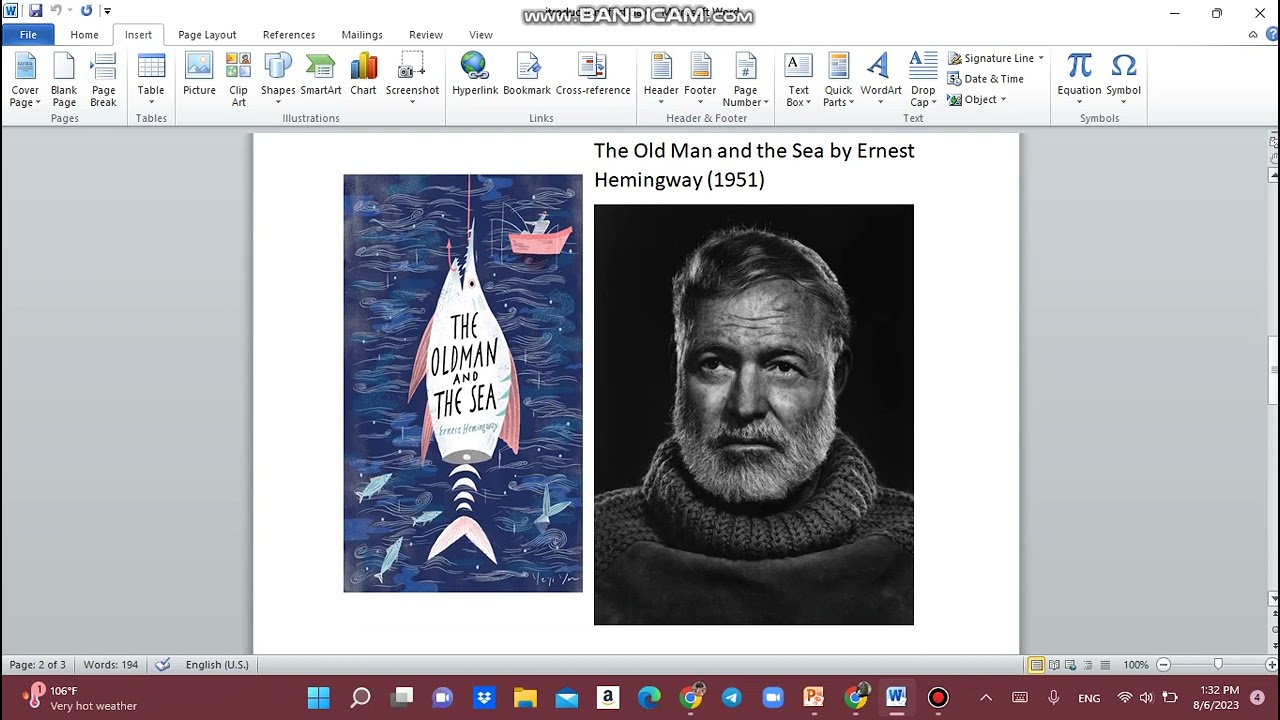Insert a Text Box
1280x720 pixels.
[798, 80]
